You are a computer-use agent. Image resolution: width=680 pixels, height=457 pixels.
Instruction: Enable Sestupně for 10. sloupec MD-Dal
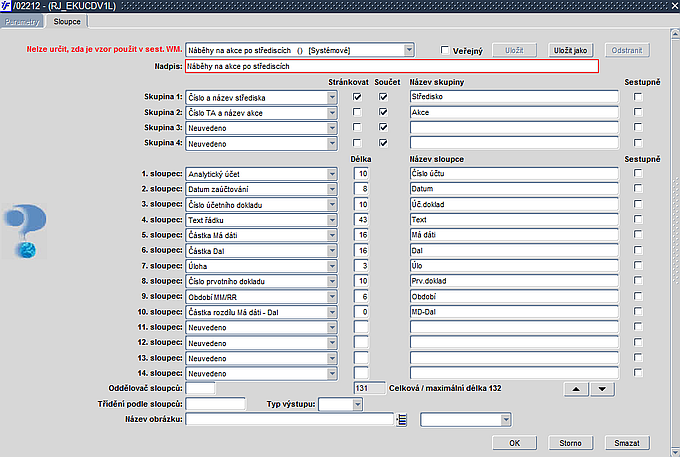tap(638, 311)
